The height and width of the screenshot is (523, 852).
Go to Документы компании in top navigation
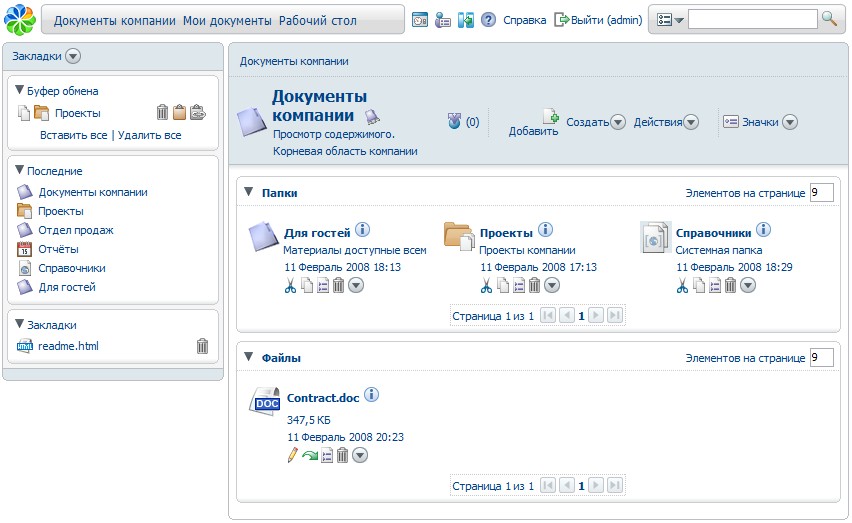(115, 21)
